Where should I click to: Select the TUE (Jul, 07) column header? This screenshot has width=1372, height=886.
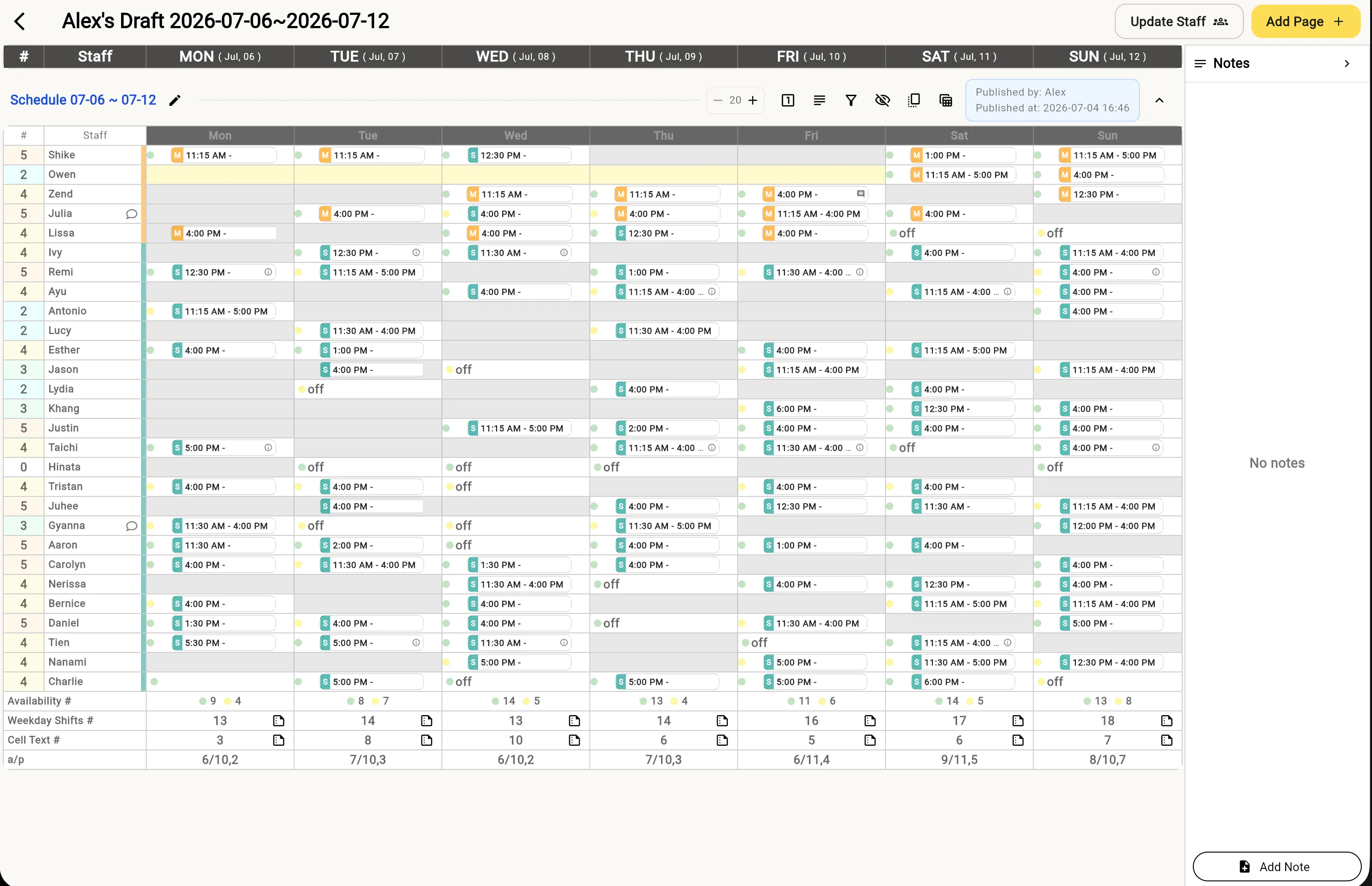(368, 57)
